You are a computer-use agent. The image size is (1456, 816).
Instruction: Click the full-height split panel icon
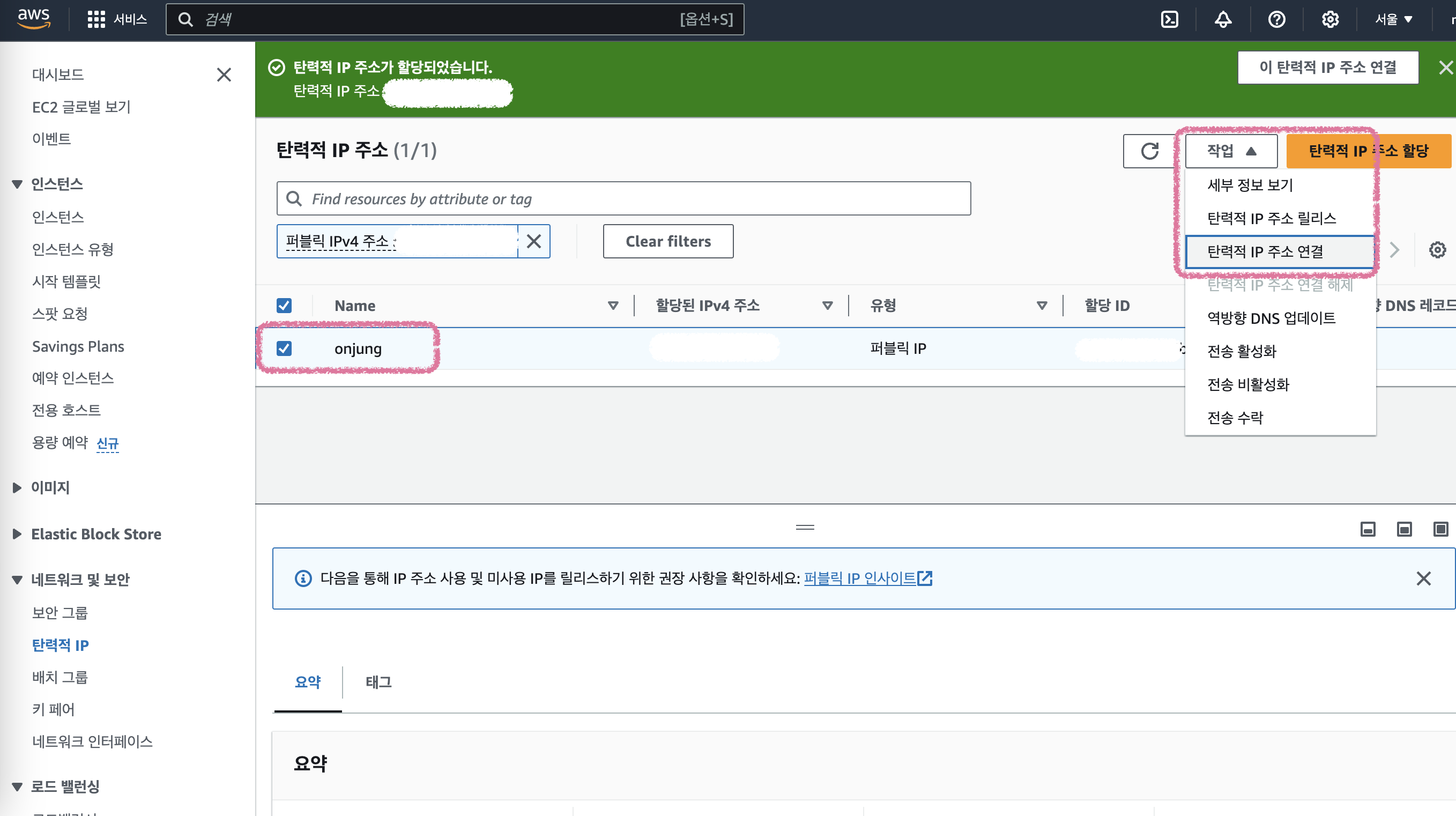point(1440,529)
